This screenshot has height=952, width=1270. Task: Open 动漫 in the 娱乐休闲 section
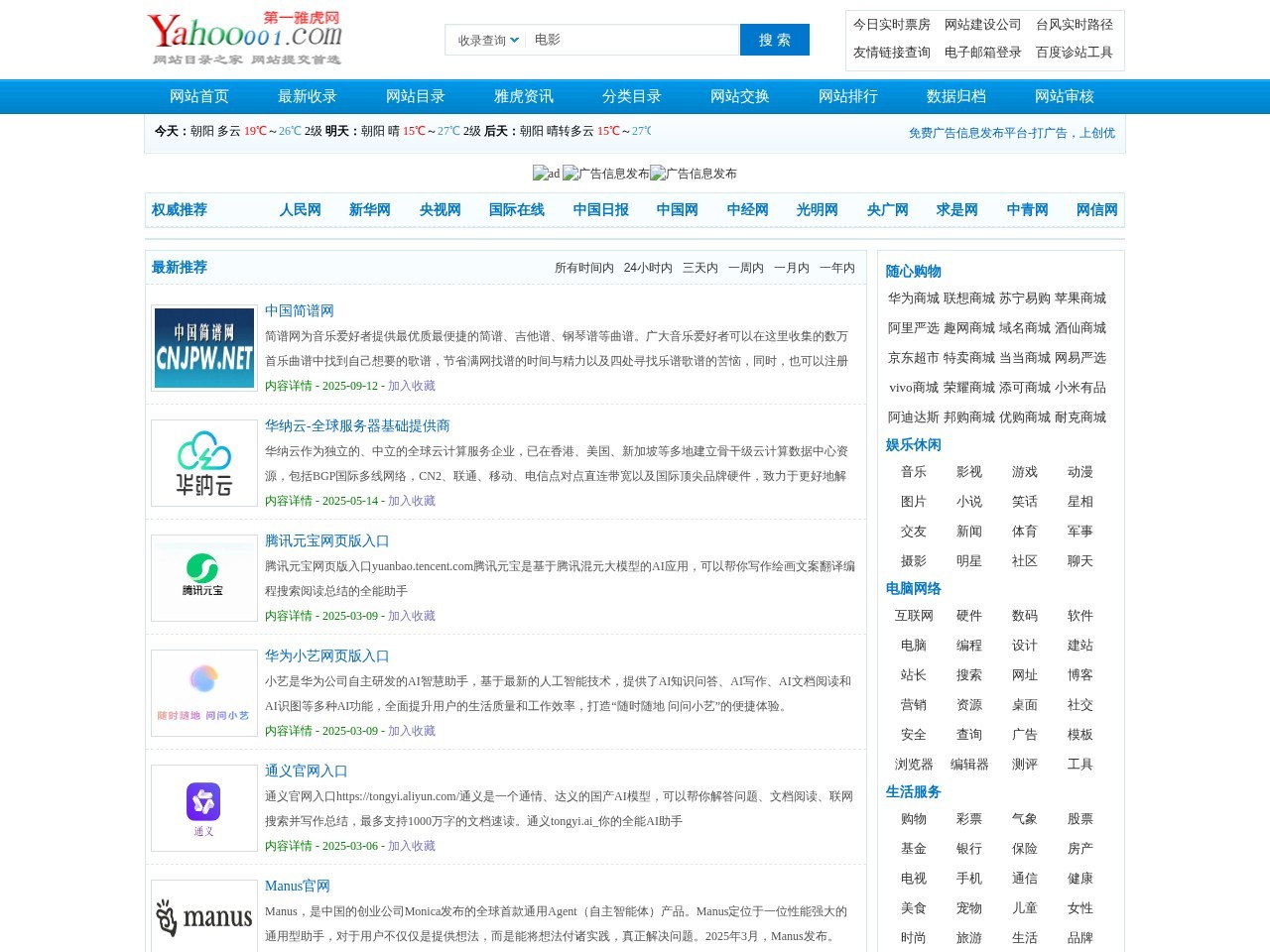click(x=1080, y=472)
